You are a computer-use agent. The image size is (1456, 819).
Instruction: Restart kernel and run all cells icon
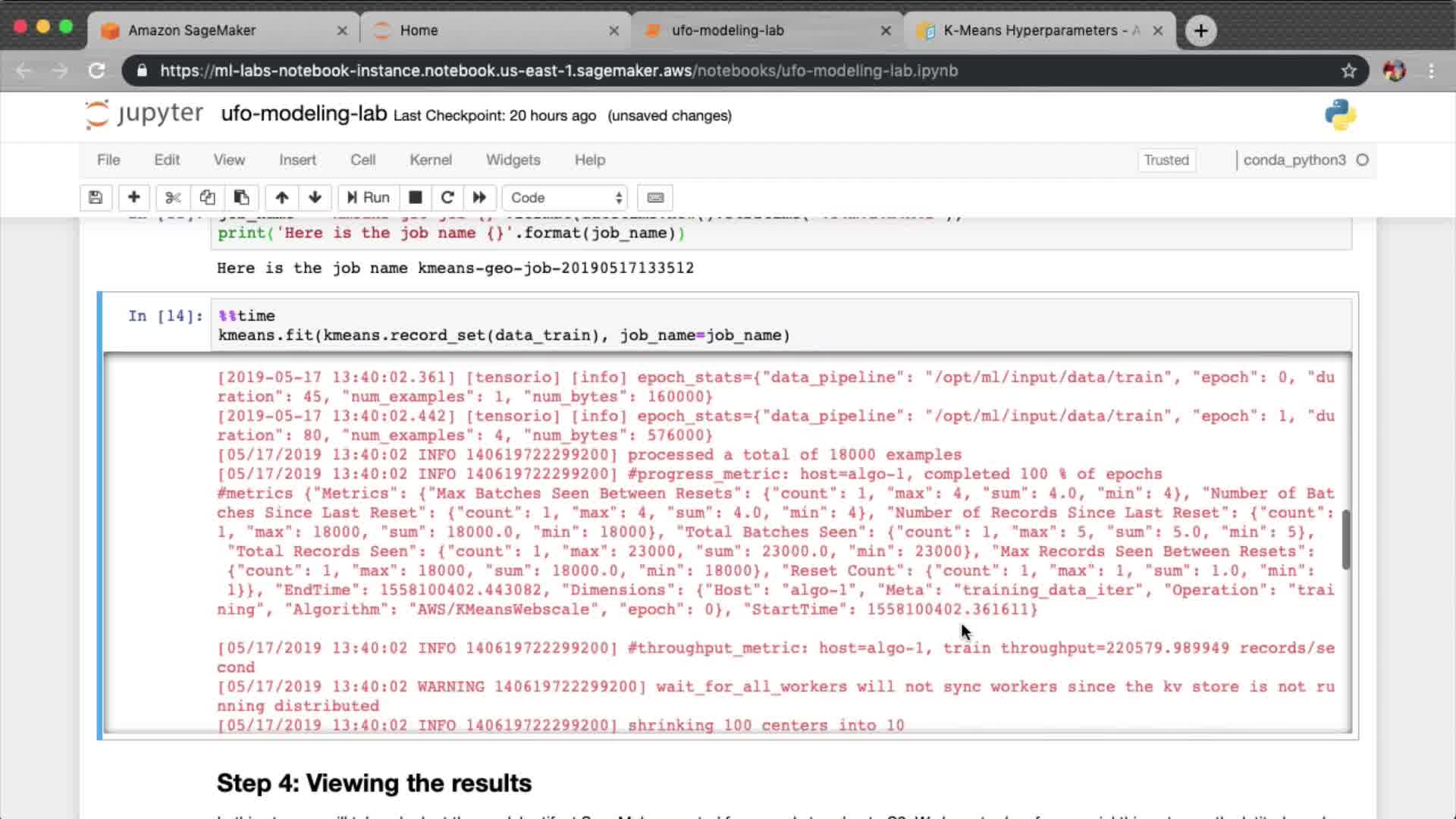479,198
